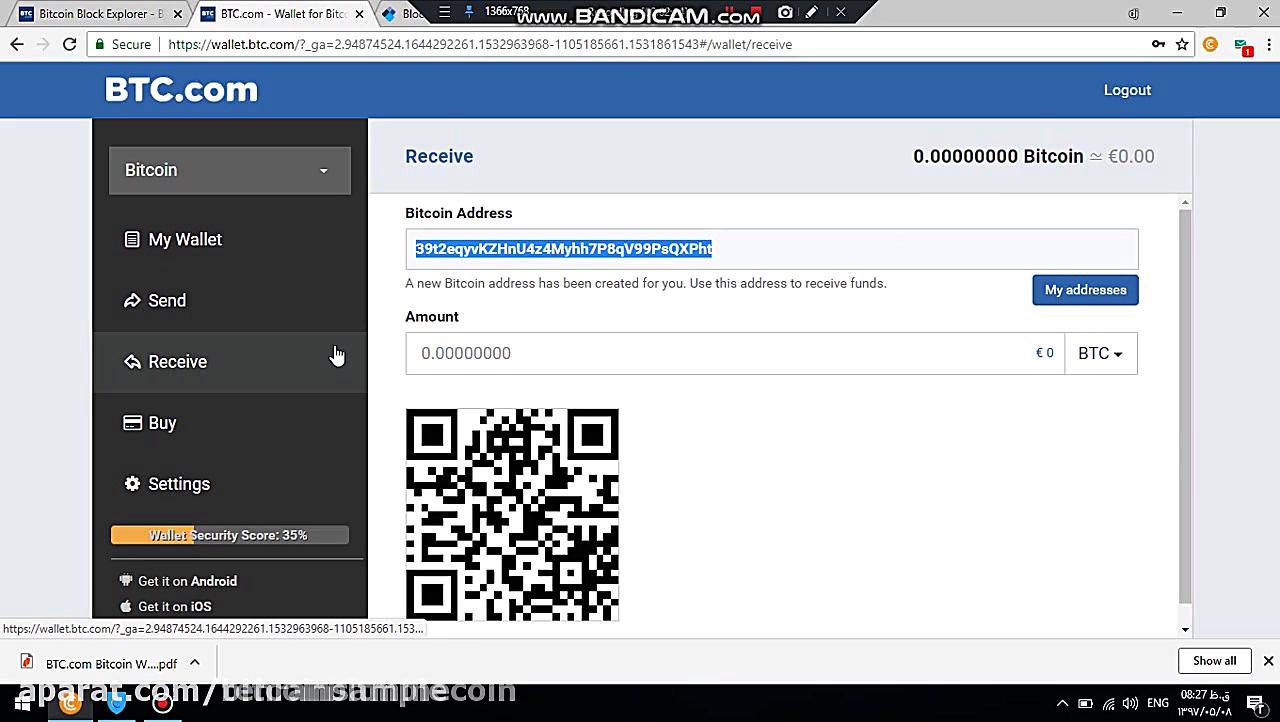Open the BTC unit dropdown
The image size is (1280, 722).
click(x=1100, y=353)
